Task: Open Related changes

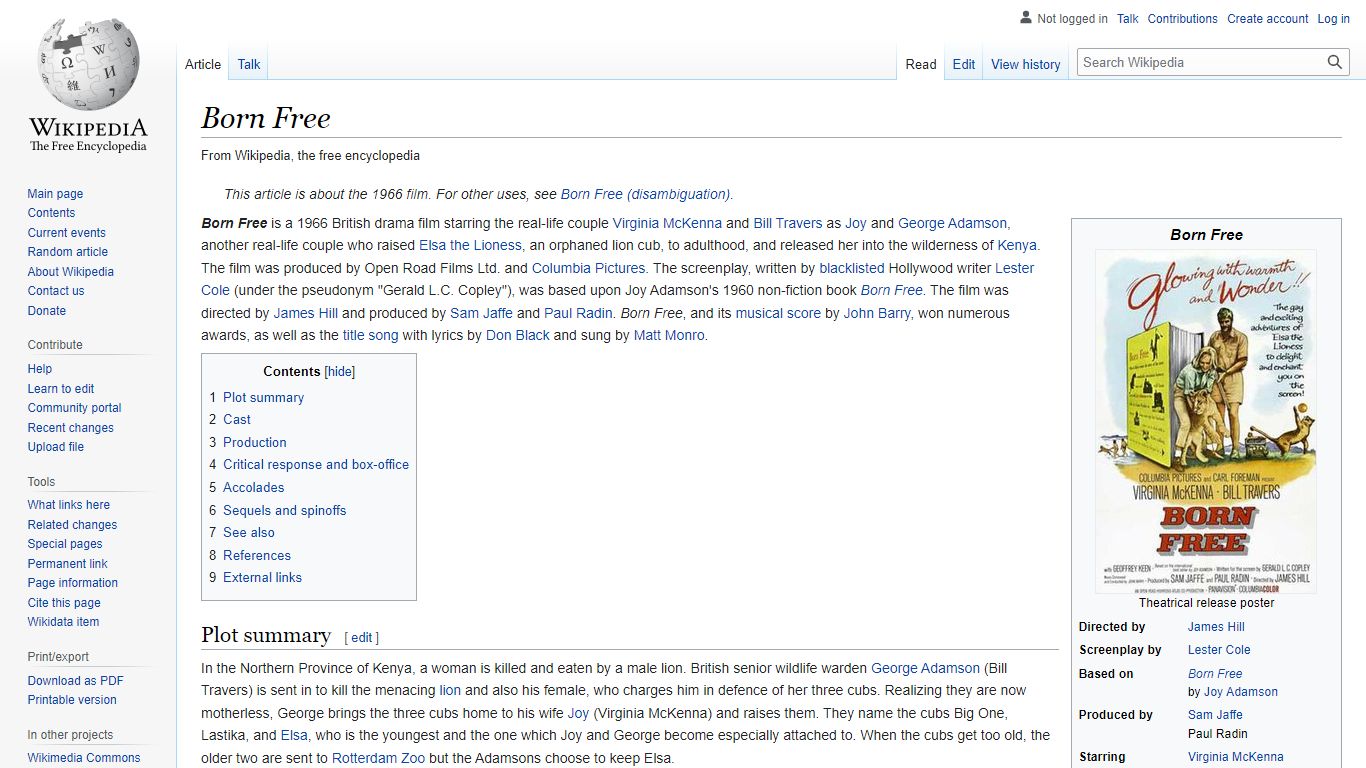Action: (72, 525)
